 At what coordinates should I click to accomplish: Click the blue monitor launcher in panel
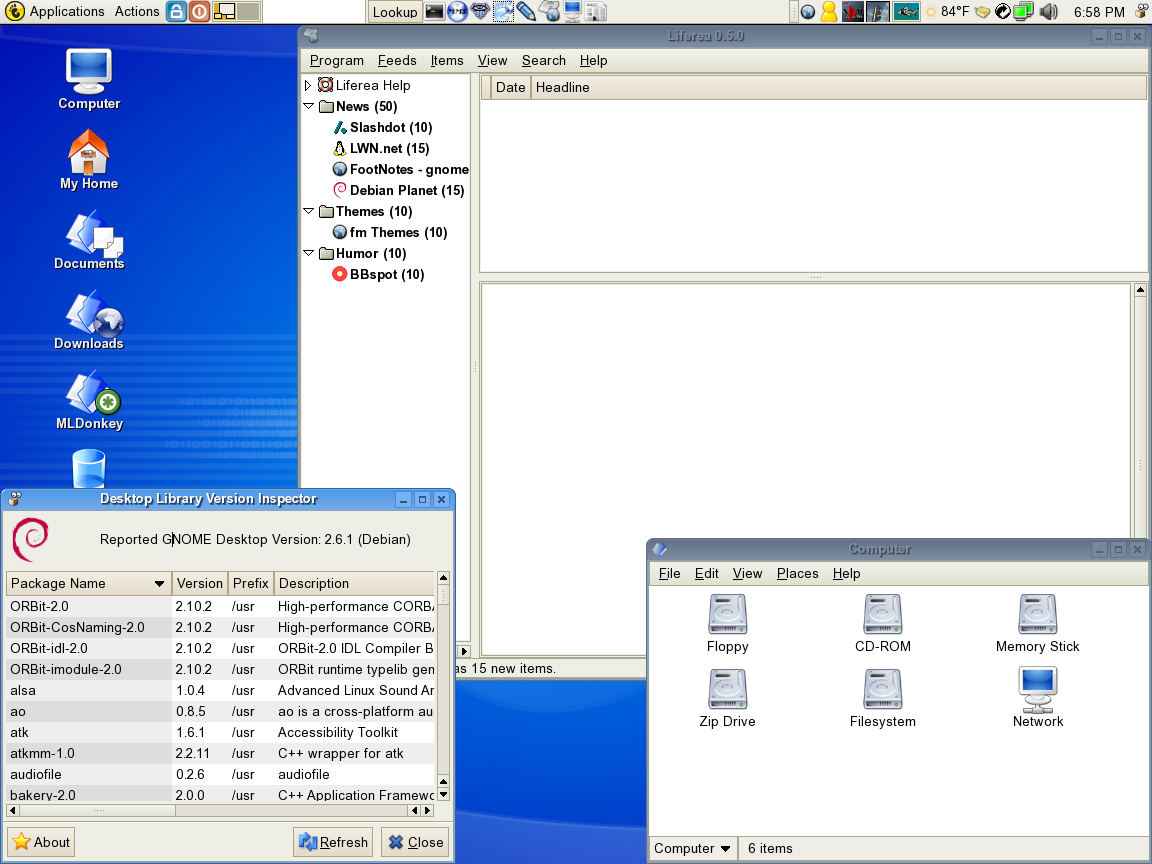coord(572,11)
